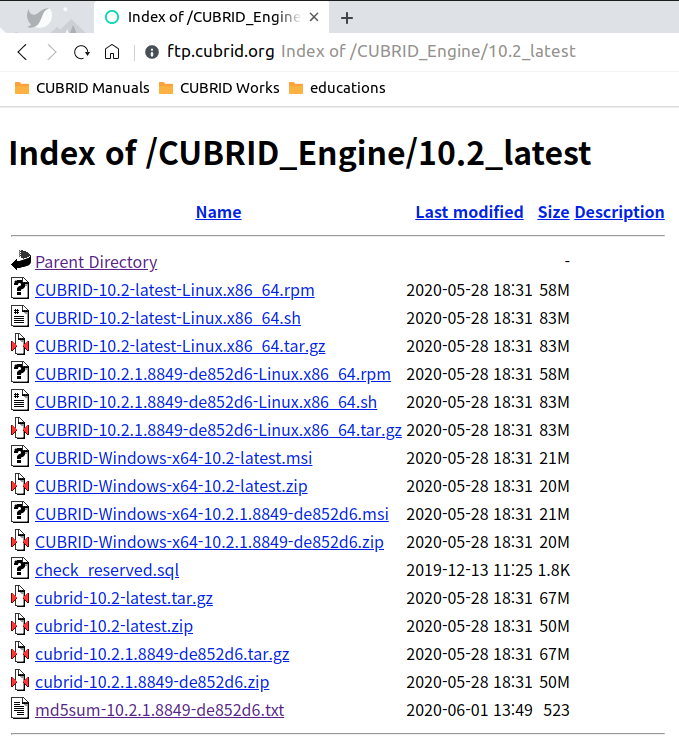Image resolution: width=679 pixels, height=743 pixels.
Task: Open the educations bookmark folder
Action: click(x=337, y=88)
